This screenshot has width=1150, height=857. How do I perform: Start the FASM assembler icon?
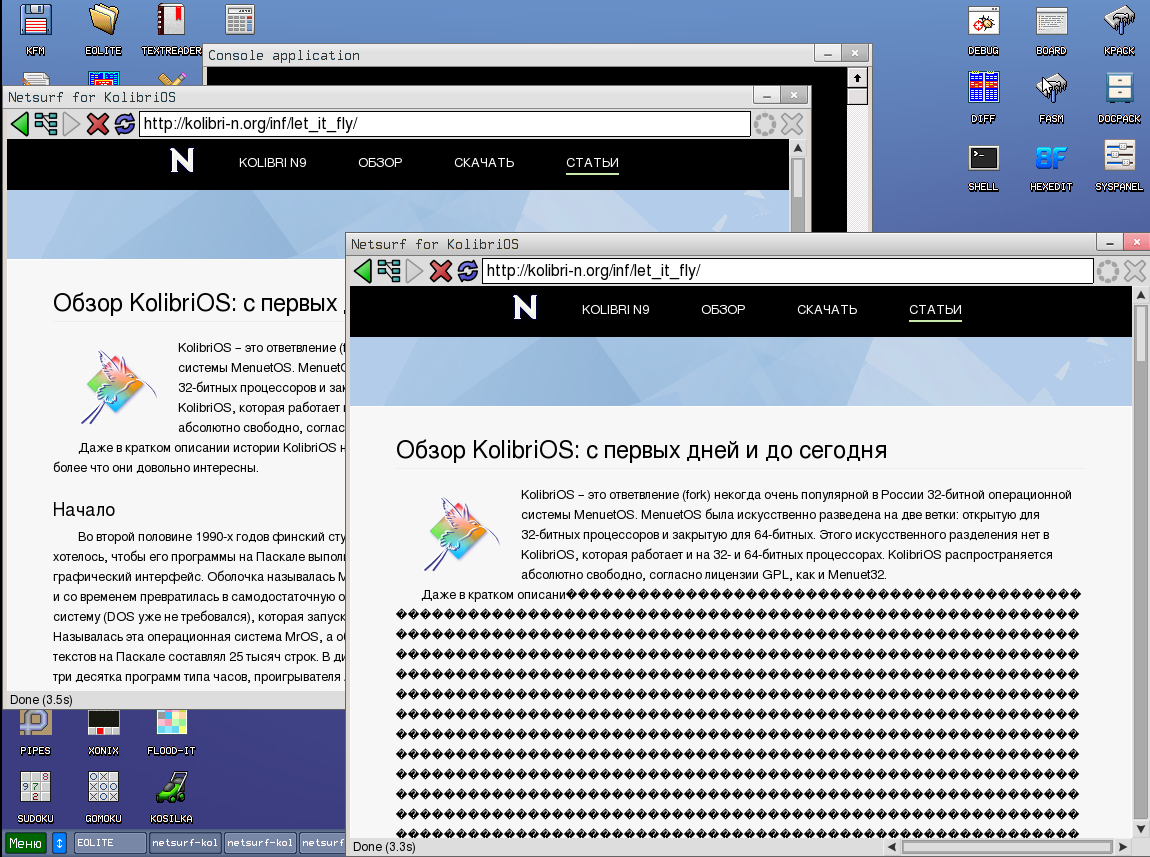pos(1051,89)
